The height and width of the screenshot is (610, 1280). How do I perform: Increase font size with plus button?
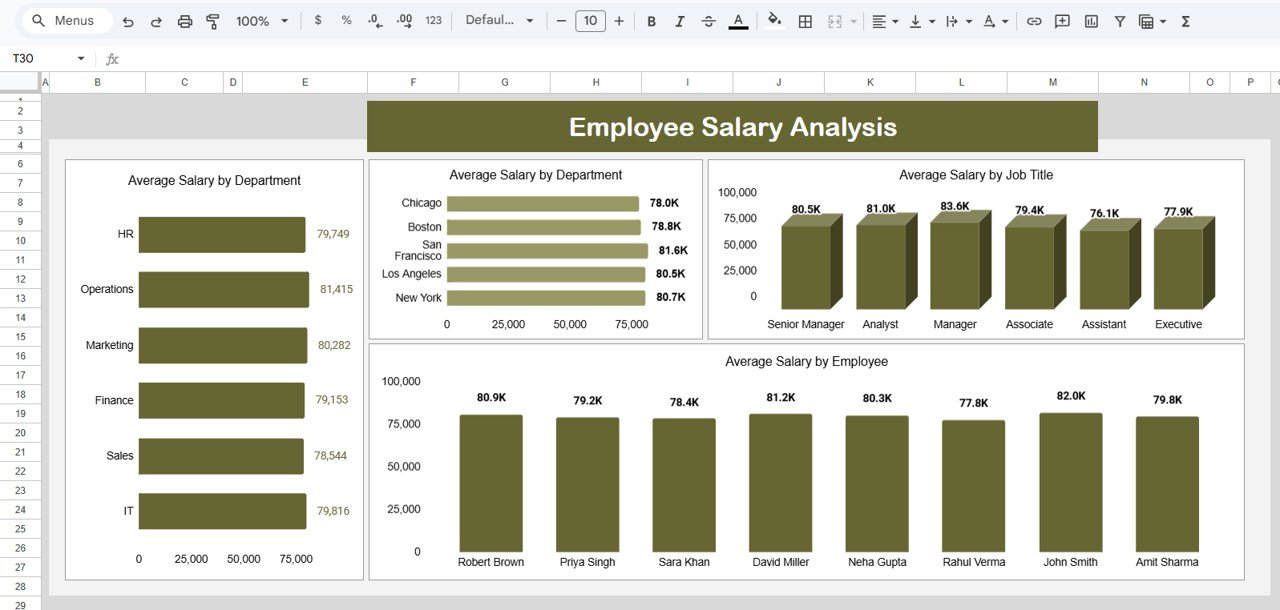click(619, 20)
